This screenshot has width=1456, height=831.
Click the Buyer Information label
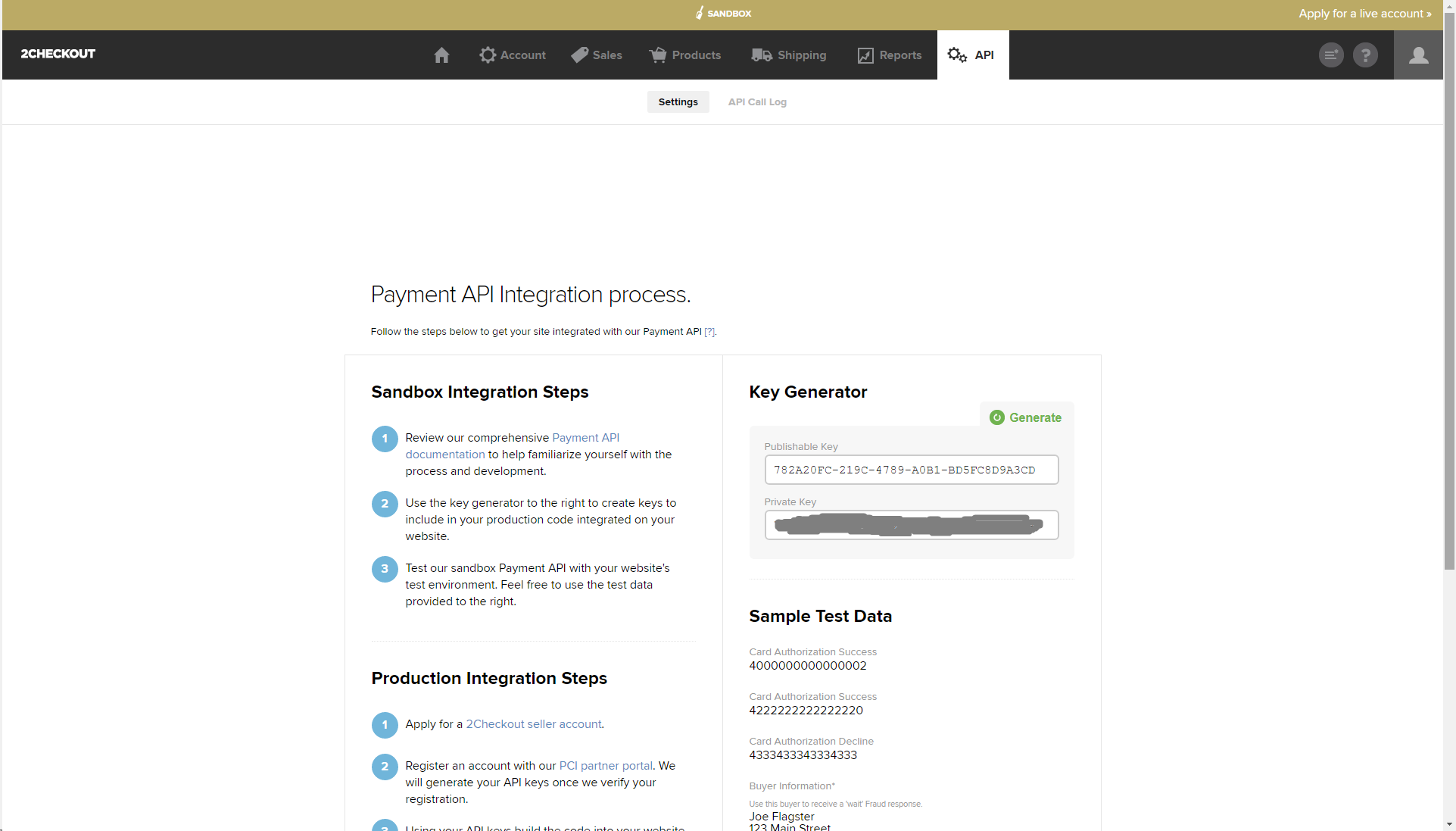pyautogui.click(x=792, y=786)
